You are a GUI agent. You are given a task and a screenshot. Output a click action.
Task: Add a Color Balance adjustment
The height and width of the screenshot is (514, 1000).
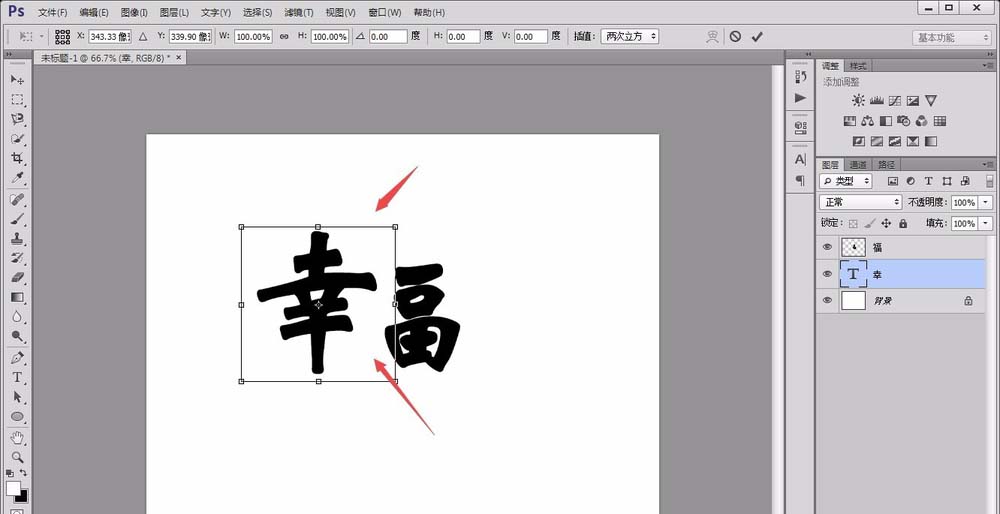pos(867,121)
